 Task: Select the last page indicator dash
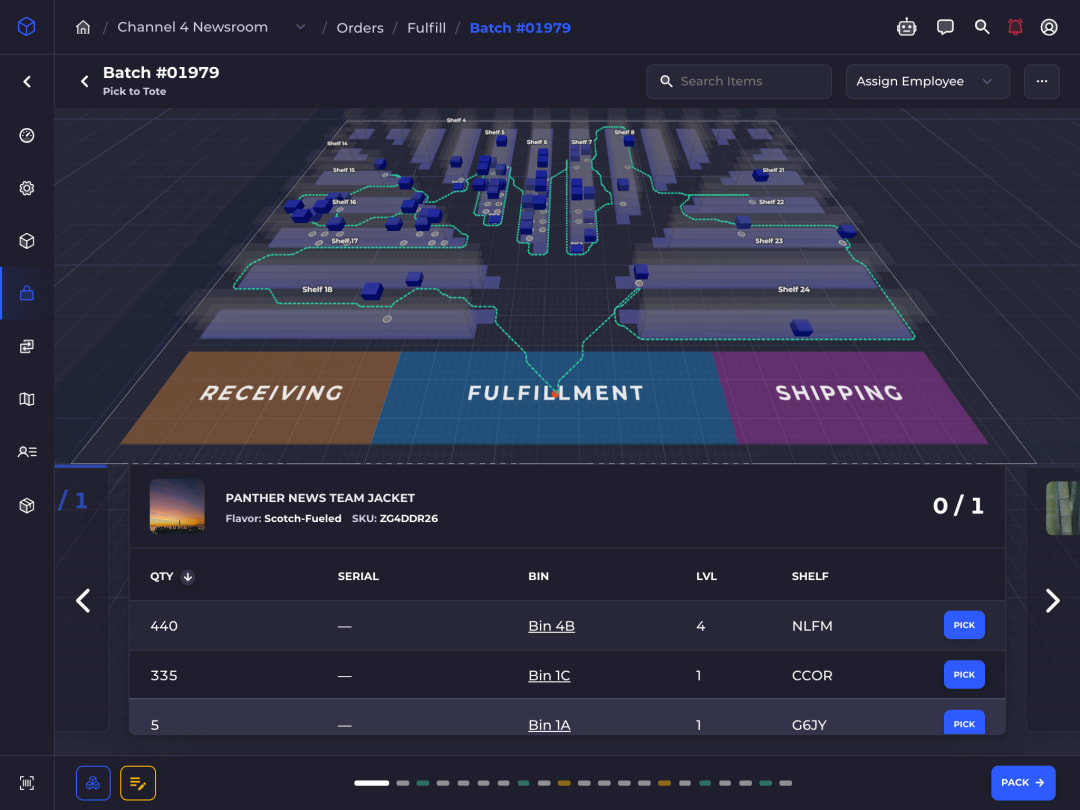785,783
